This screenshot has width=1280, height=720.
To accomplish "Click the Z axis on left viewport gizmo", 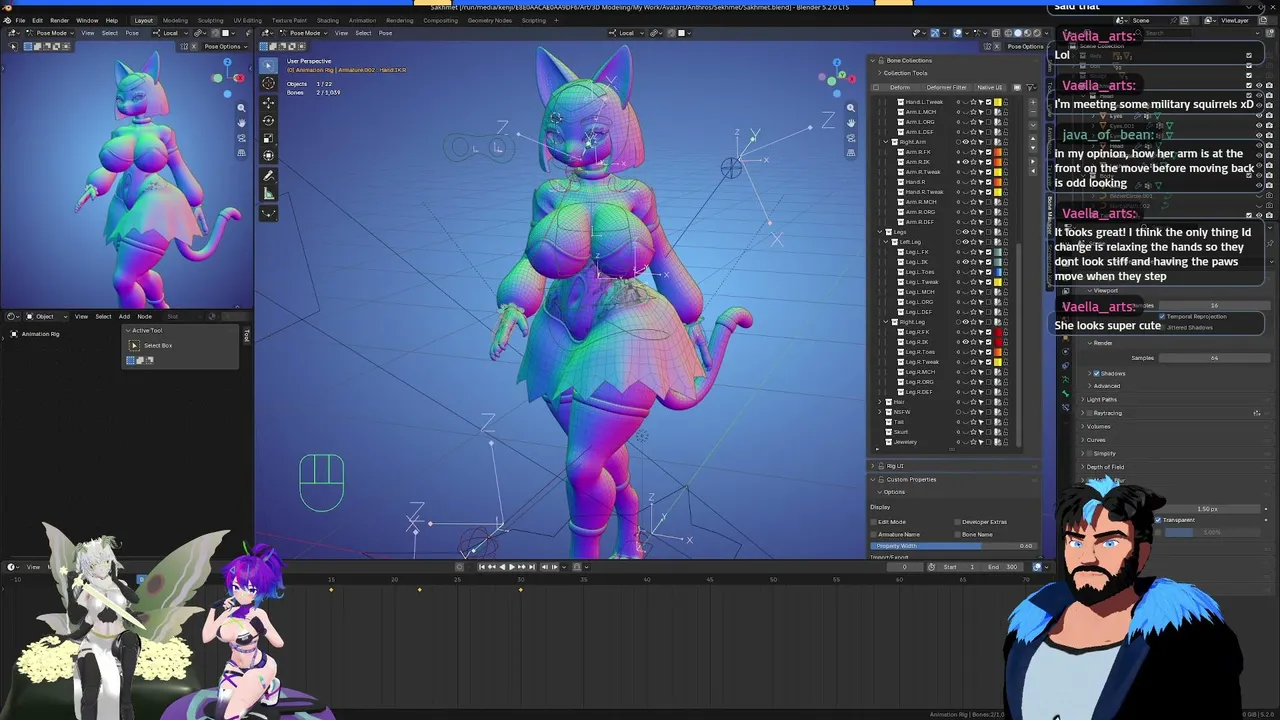I will pos(226,64).
